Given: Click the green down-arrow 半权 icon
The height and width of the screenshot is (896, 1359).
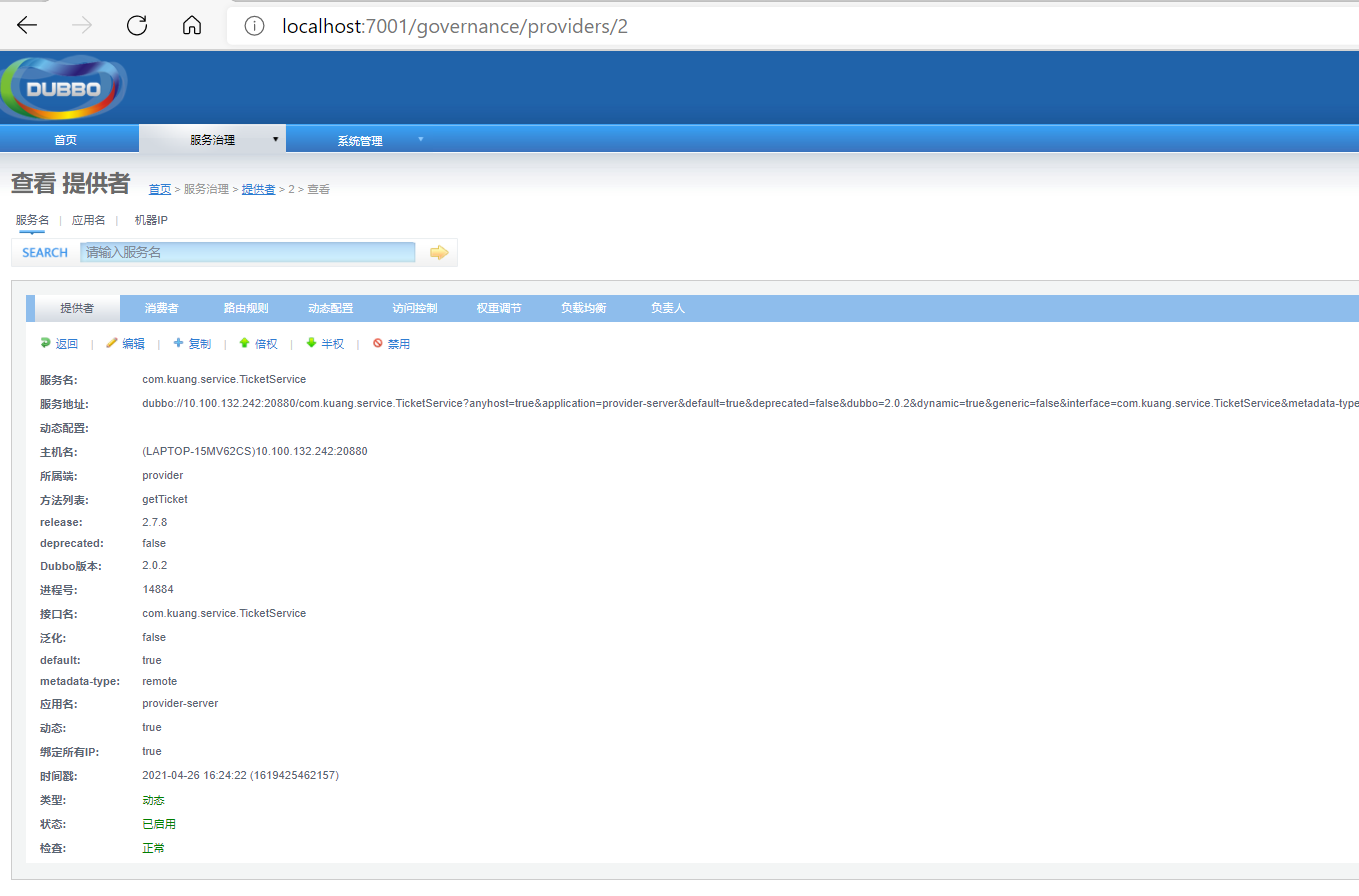Looking at the screenshot, I should (x=311, y=343).
